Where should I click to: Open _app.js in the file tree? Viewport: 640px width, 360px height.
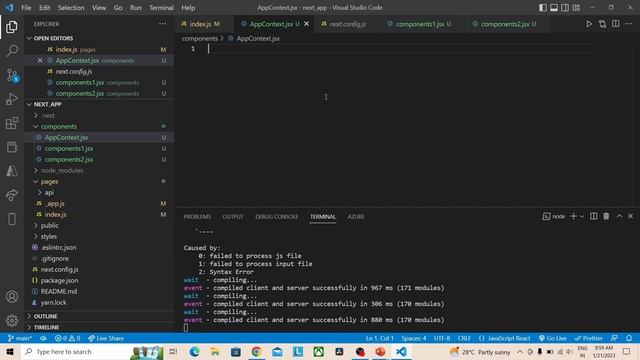pyautogui.click(x=99, y=203)
